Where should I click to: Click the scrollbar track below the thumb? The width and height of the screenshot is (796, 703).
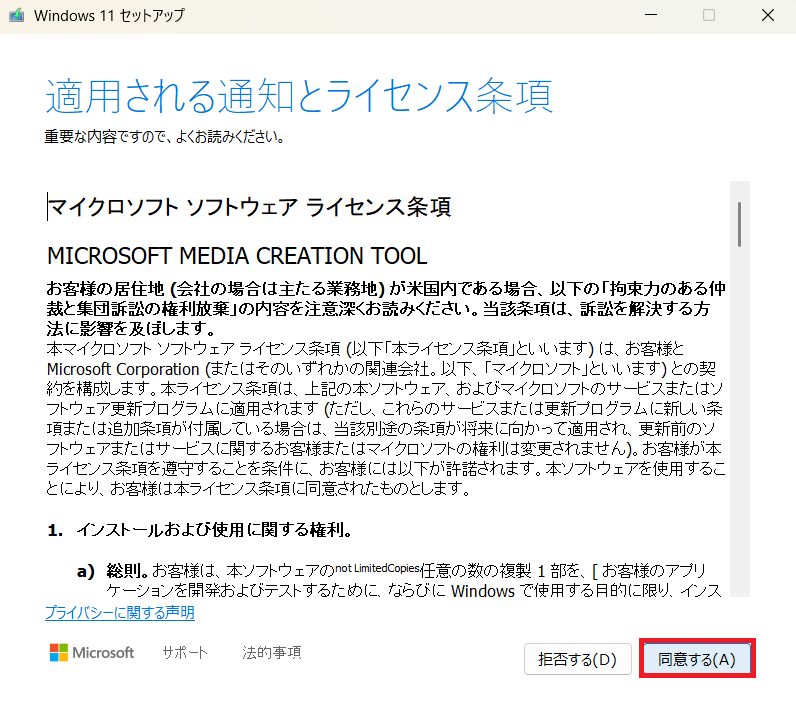(x=740, y=421)
